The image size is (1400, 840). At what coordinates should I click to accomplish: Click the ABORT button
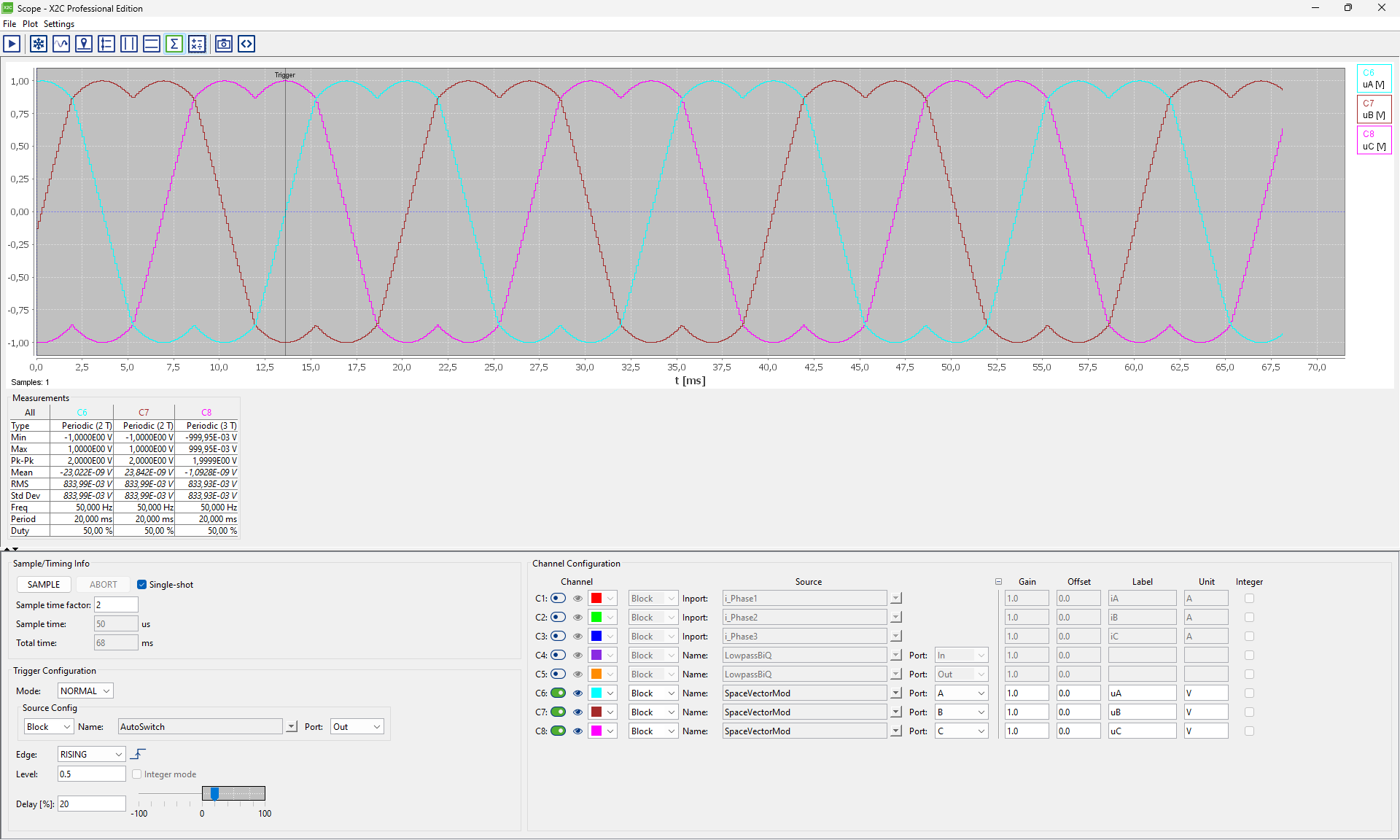click(x=103, y=584)
